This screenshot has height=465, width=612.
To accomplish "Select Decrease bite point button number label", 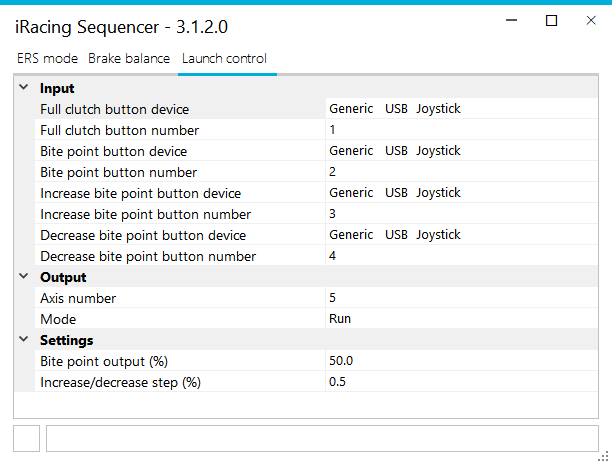I will 148,257.
